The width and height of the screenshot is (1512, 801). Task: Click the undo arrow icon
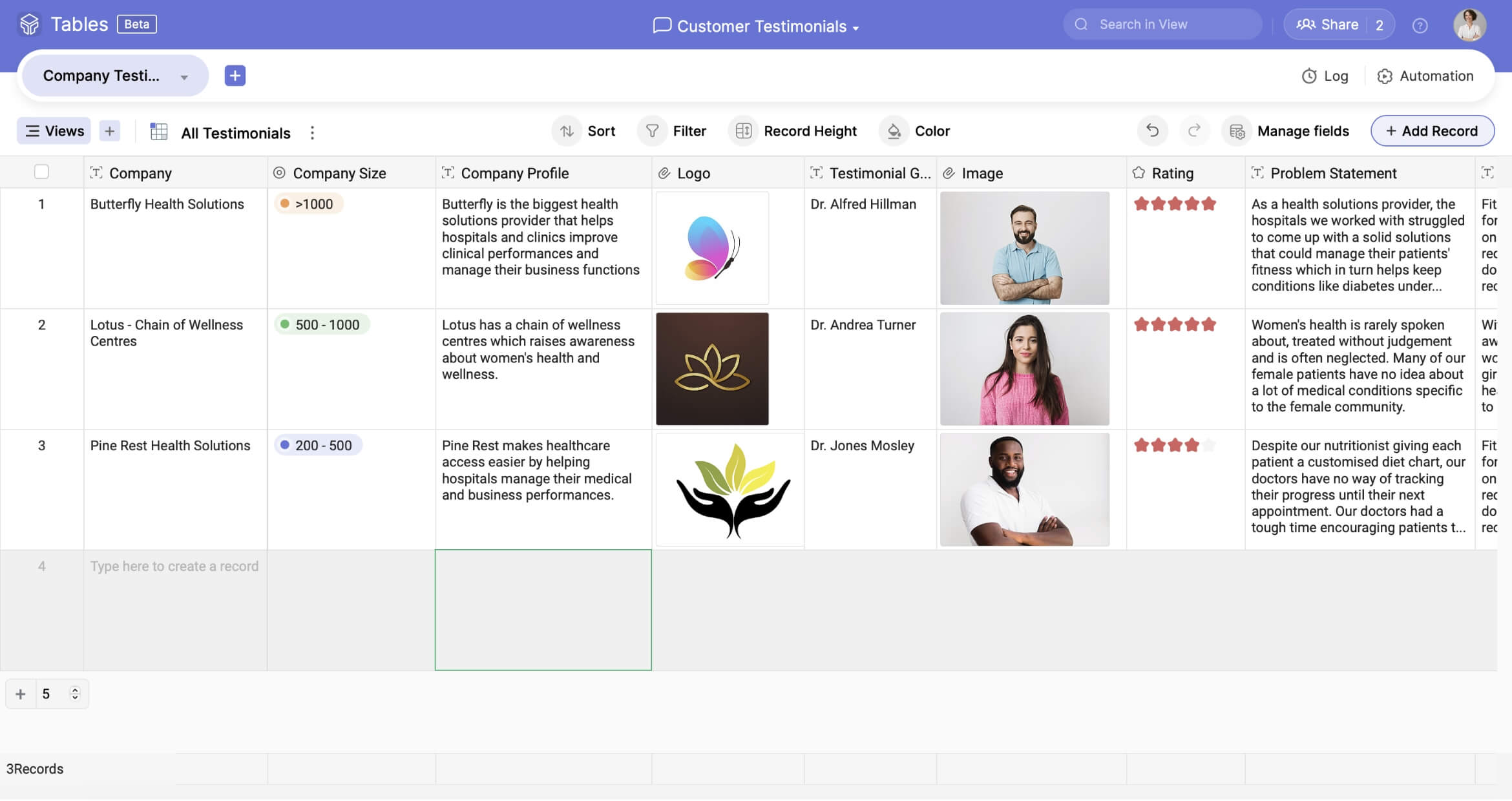click(x=1152, y=130)
